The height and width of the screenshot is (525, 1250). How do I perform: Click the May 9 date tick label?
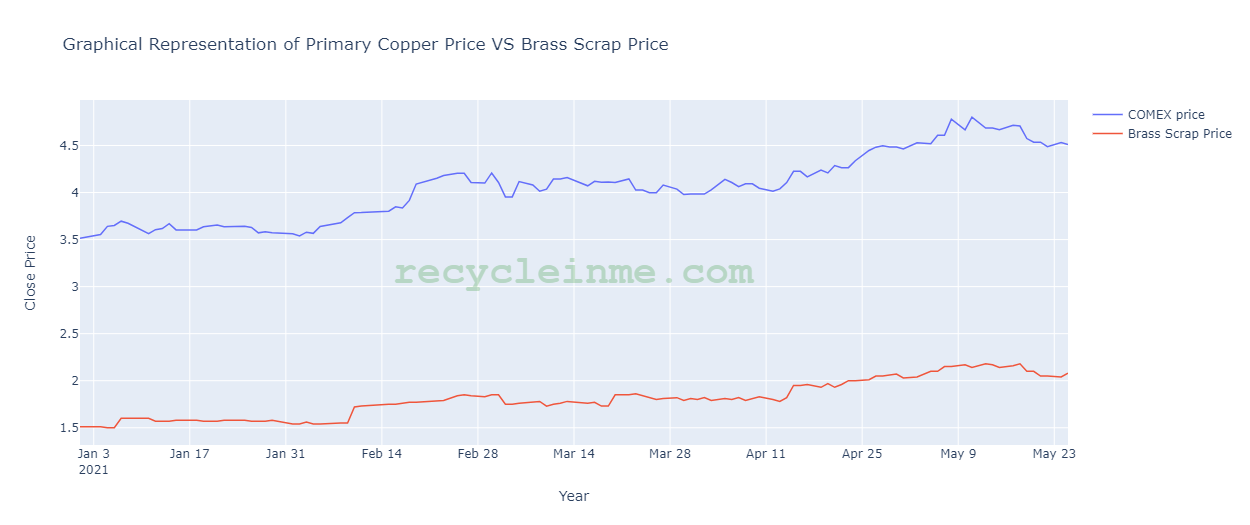click(958, 453)
